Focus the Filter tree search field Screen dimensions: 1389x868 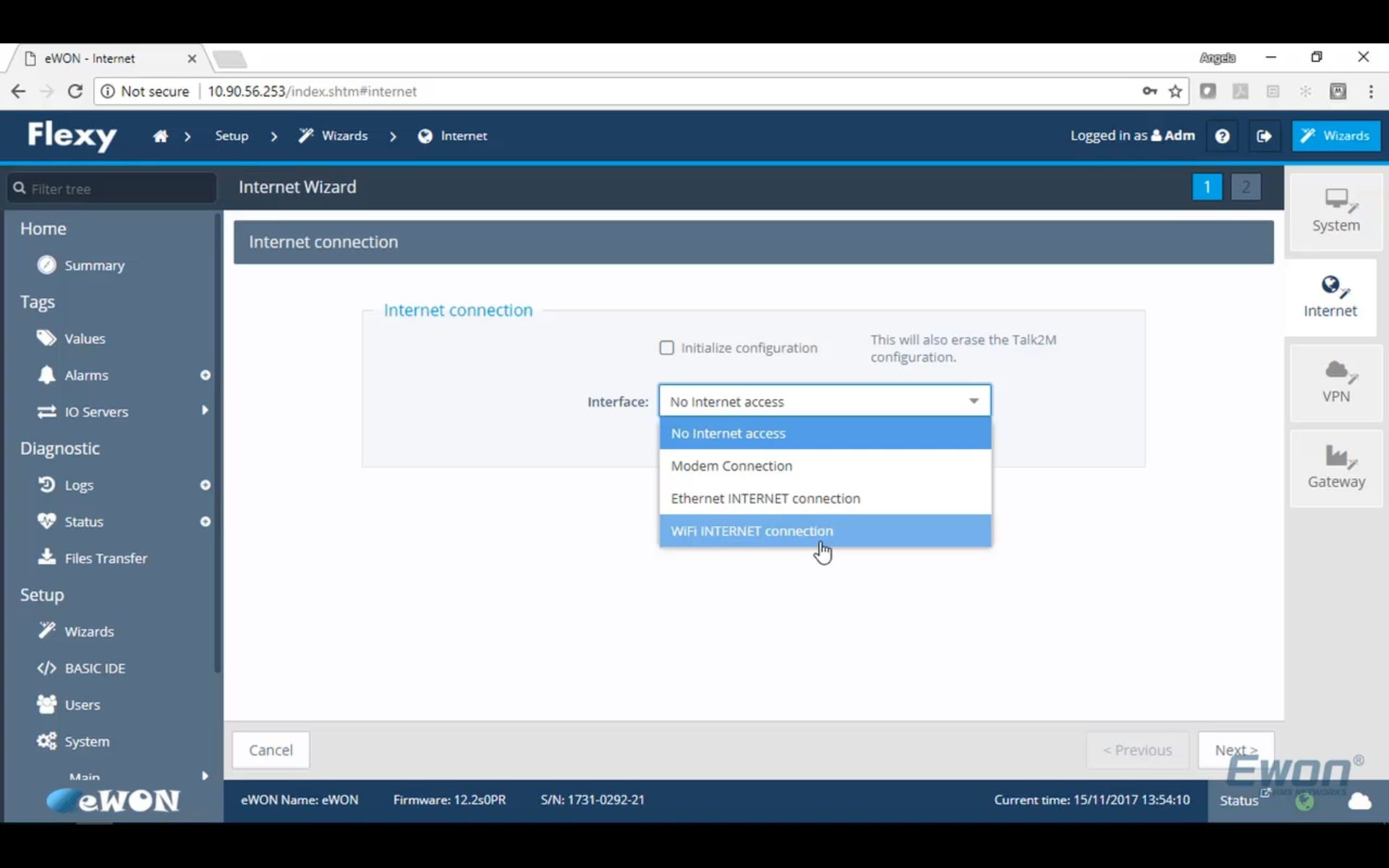[112, 189]
